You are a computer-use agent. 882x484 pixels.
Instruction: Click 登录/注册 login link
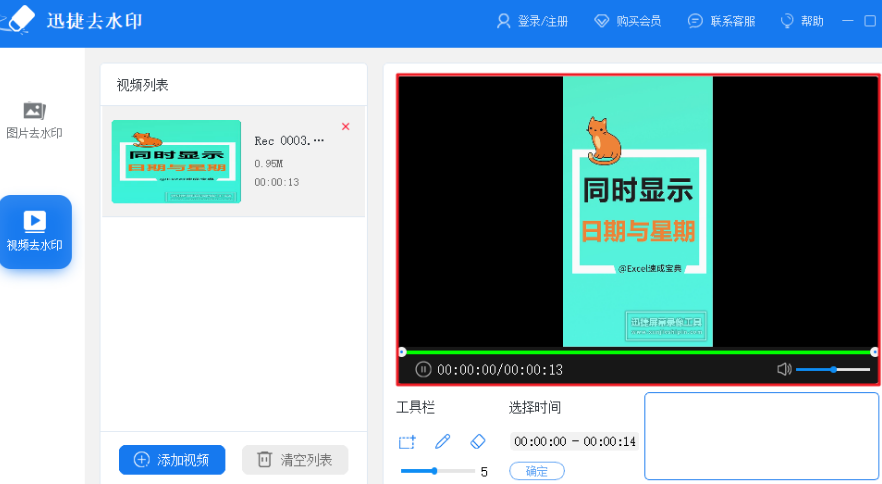532,21
